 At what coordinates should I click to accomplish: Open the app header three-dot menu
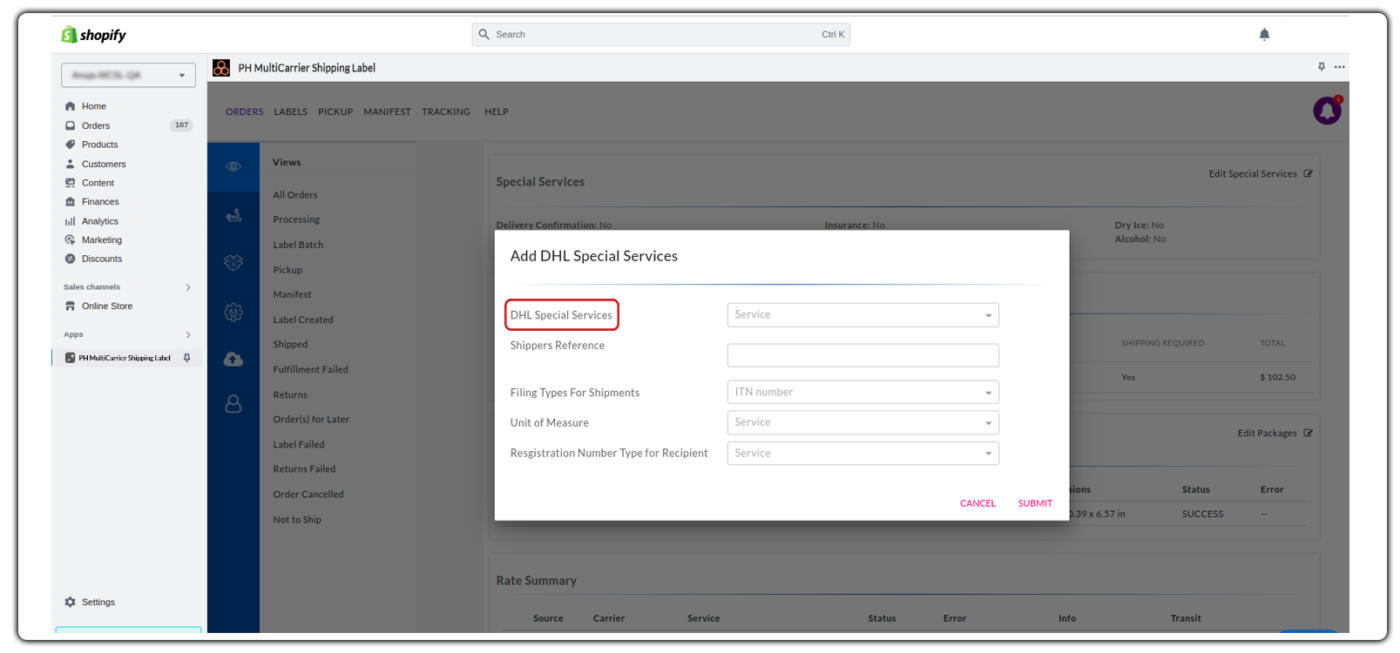click(x=1339, y=67)
